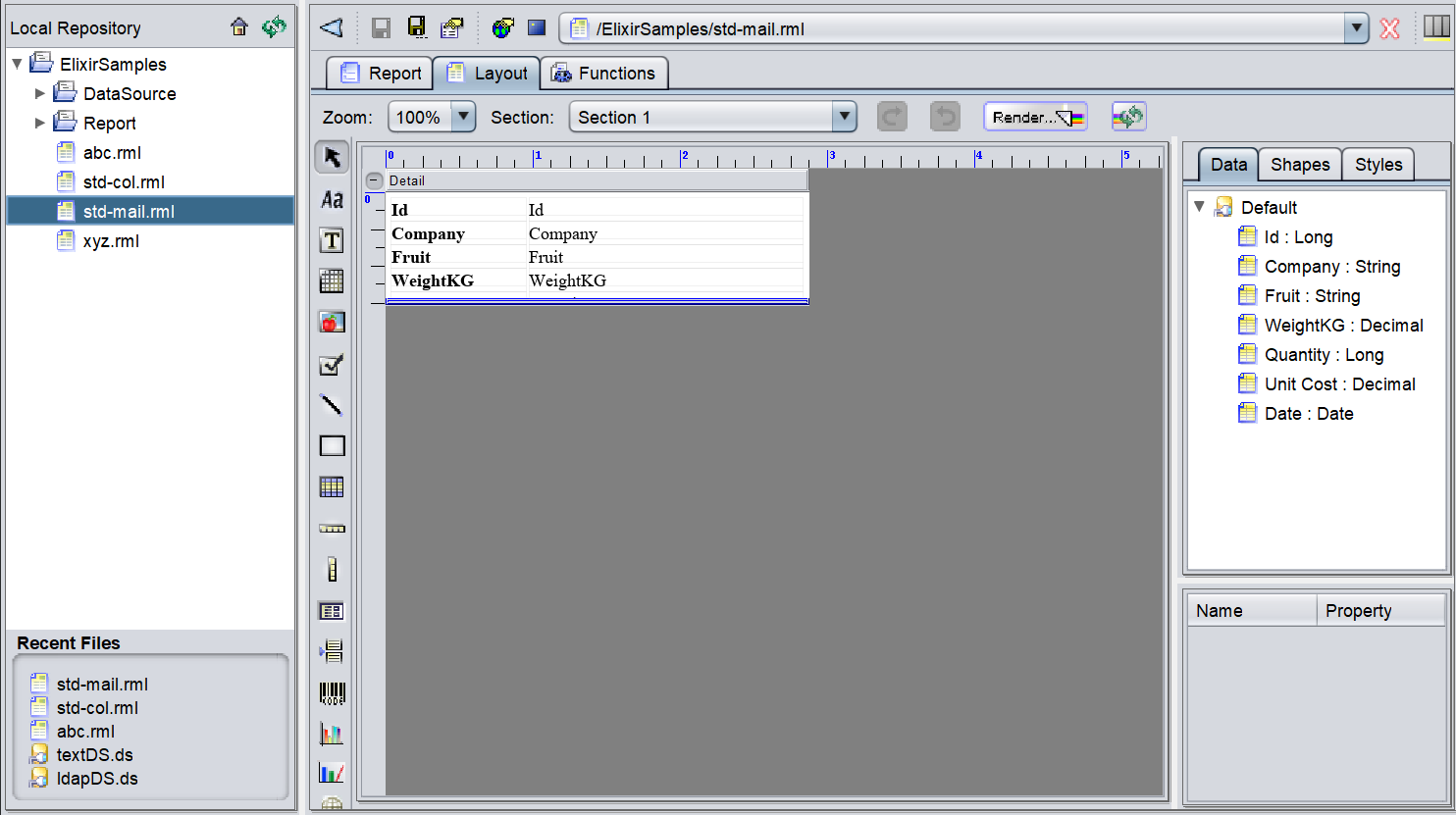Collapse the Detail section band

374,180
